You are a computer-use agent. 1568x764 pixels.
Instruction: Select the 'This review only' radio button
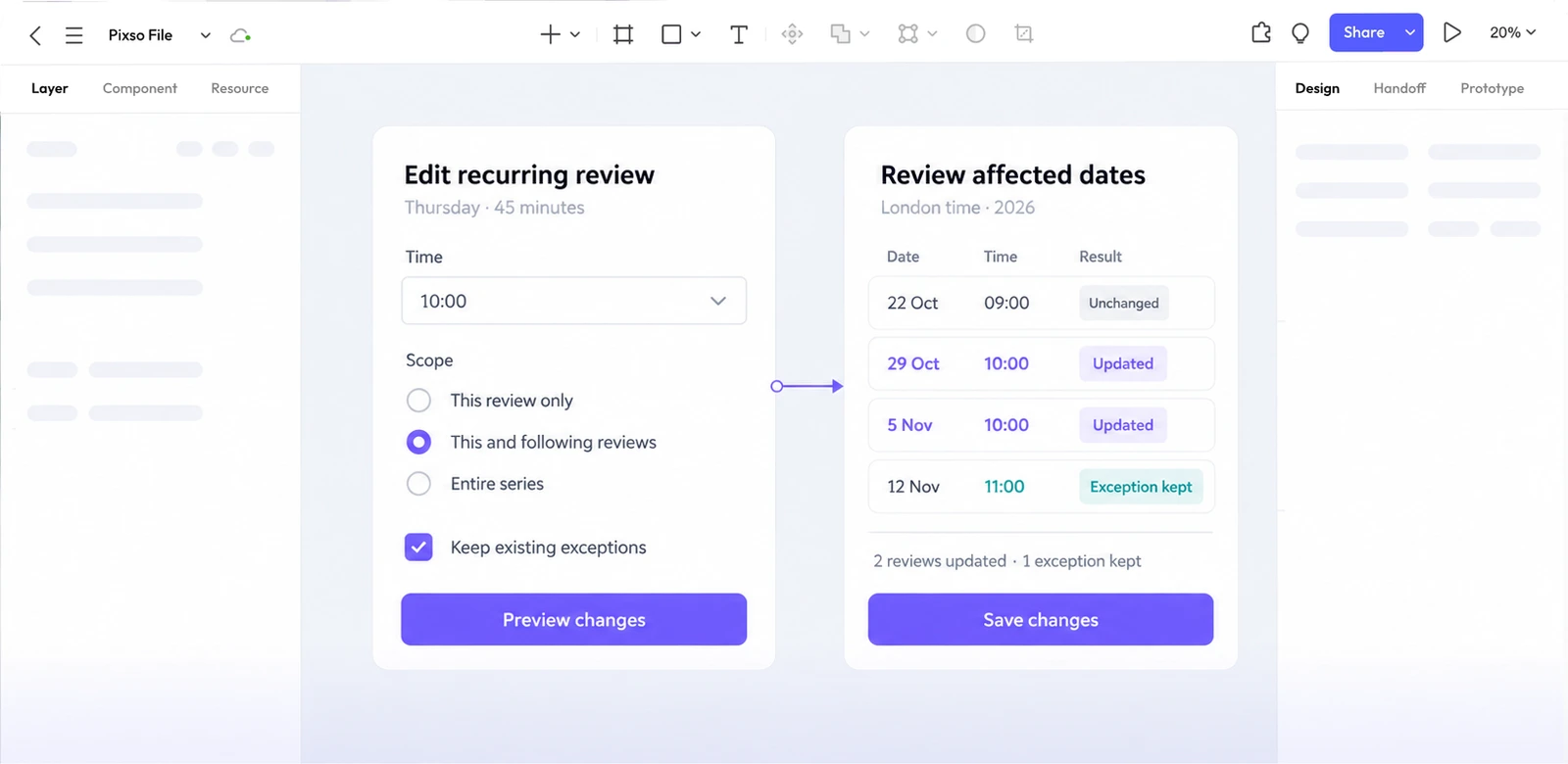pyautogui.click(x=418, y=401)
